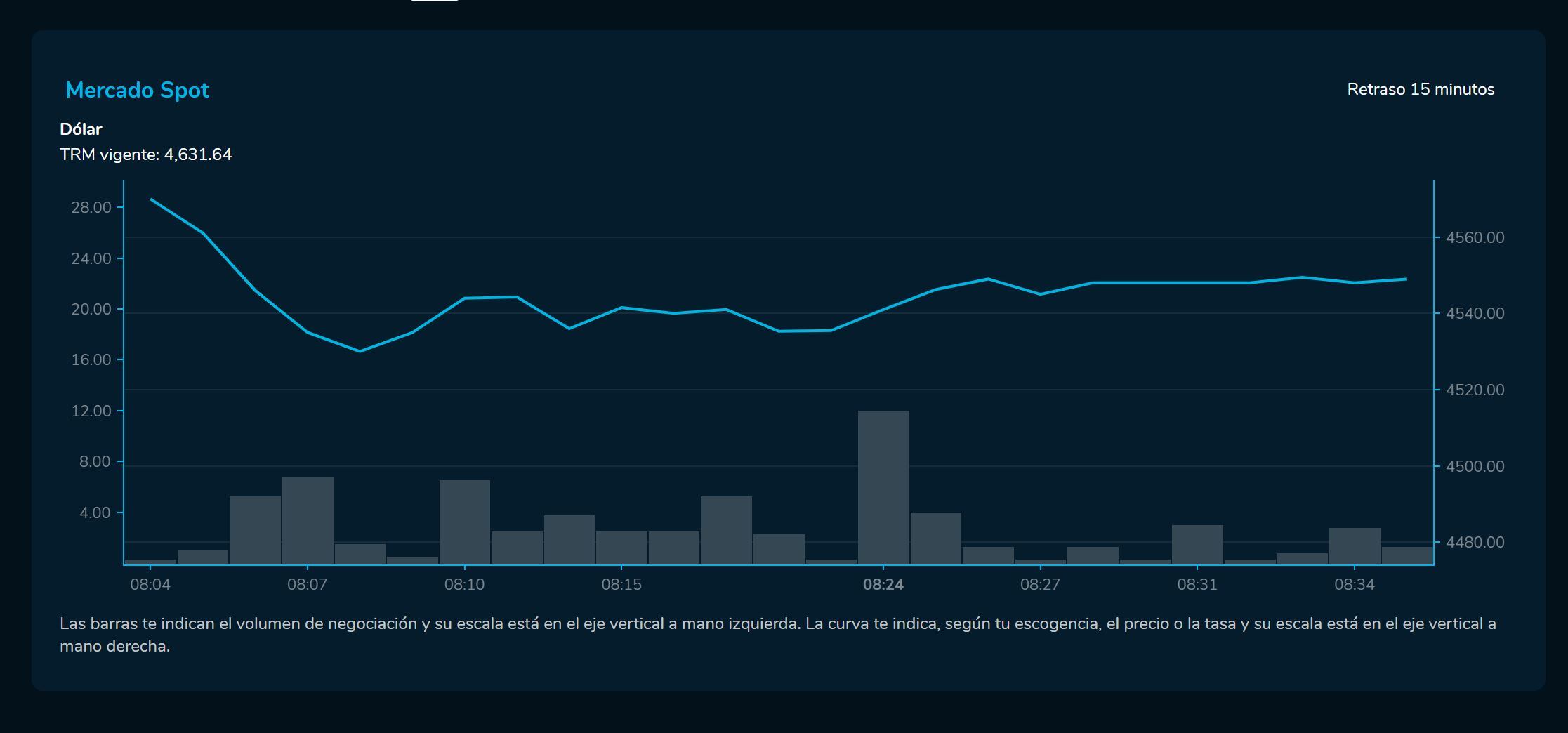Select the volume bar above 08:15
The image size is (1568, 733).
[621, 548]
